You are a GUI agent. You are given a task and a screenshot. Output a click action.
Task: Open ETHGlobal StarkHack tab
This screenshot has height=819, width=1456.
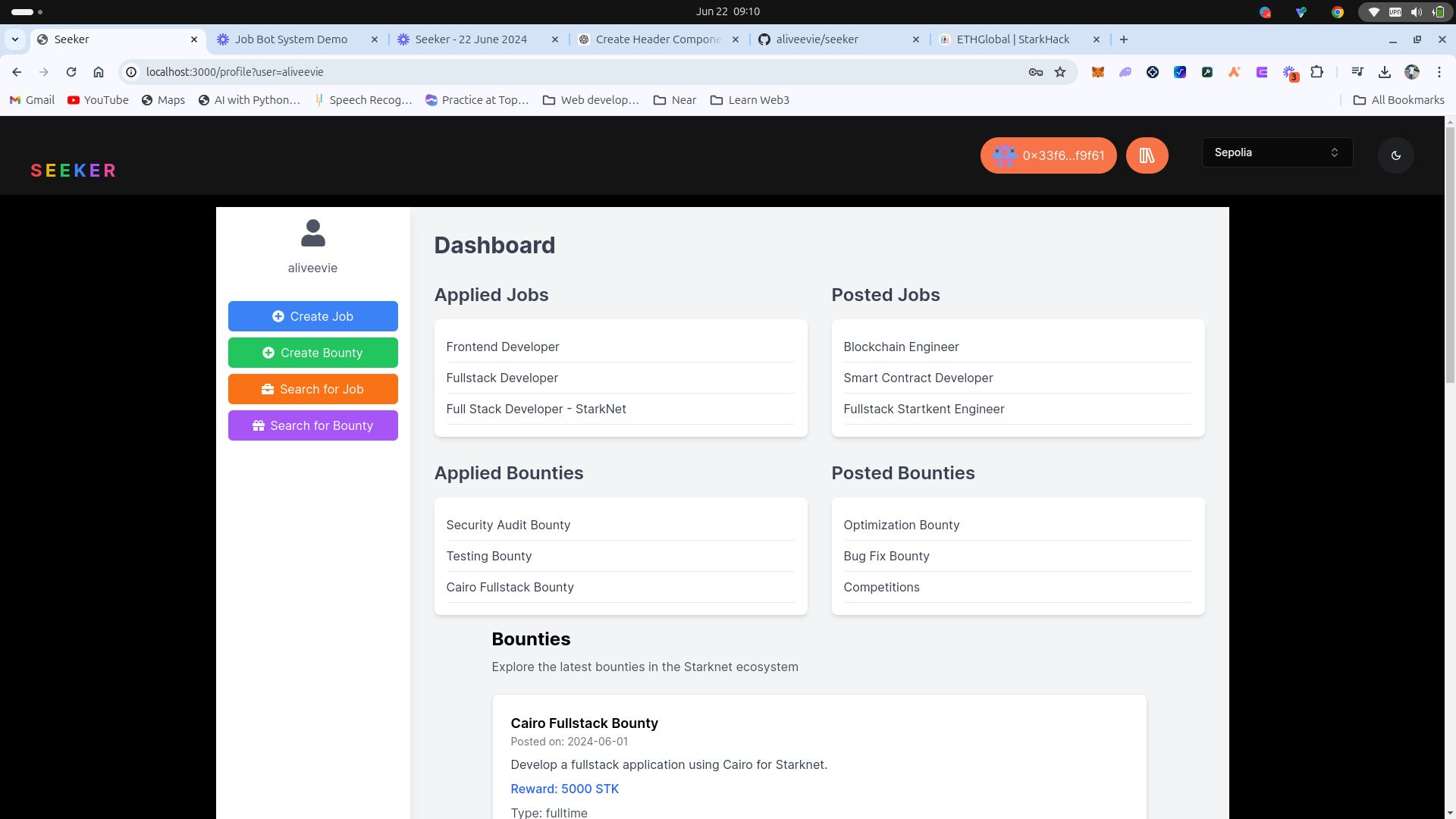(1010, 39)
